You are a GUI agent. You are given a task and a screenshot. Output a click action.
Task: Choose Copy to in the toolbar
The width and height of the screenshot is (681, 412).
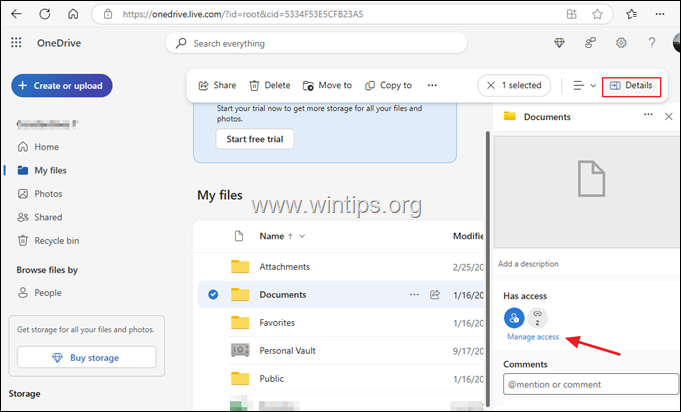(388, 85)
